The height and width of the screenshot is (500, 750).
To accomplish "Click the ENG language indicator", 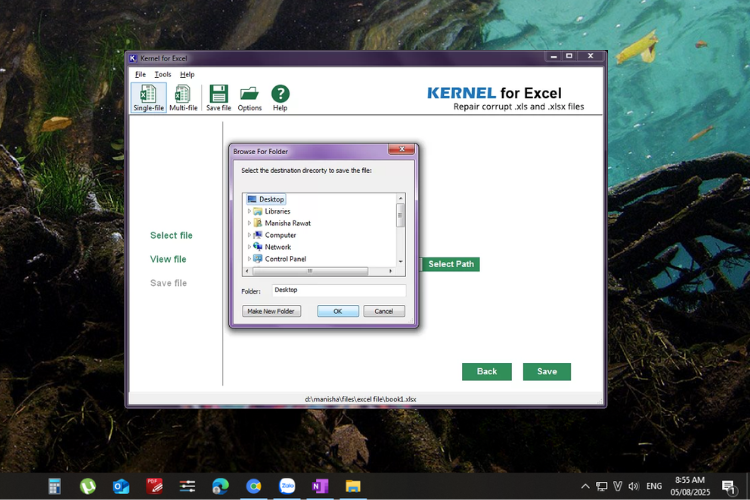I will click(x=654, y=487).
